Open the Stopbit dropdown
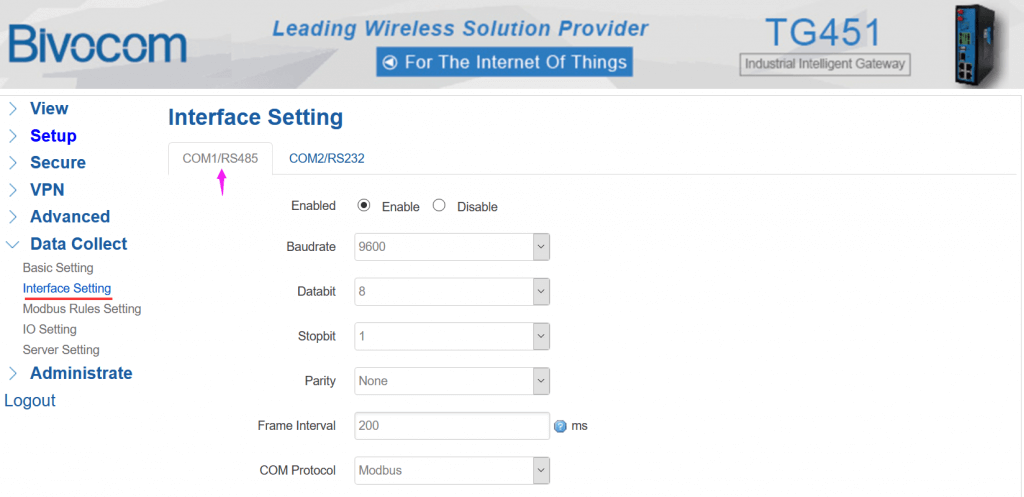Viewport: 1024px width, 497px height. click(452, 336)
